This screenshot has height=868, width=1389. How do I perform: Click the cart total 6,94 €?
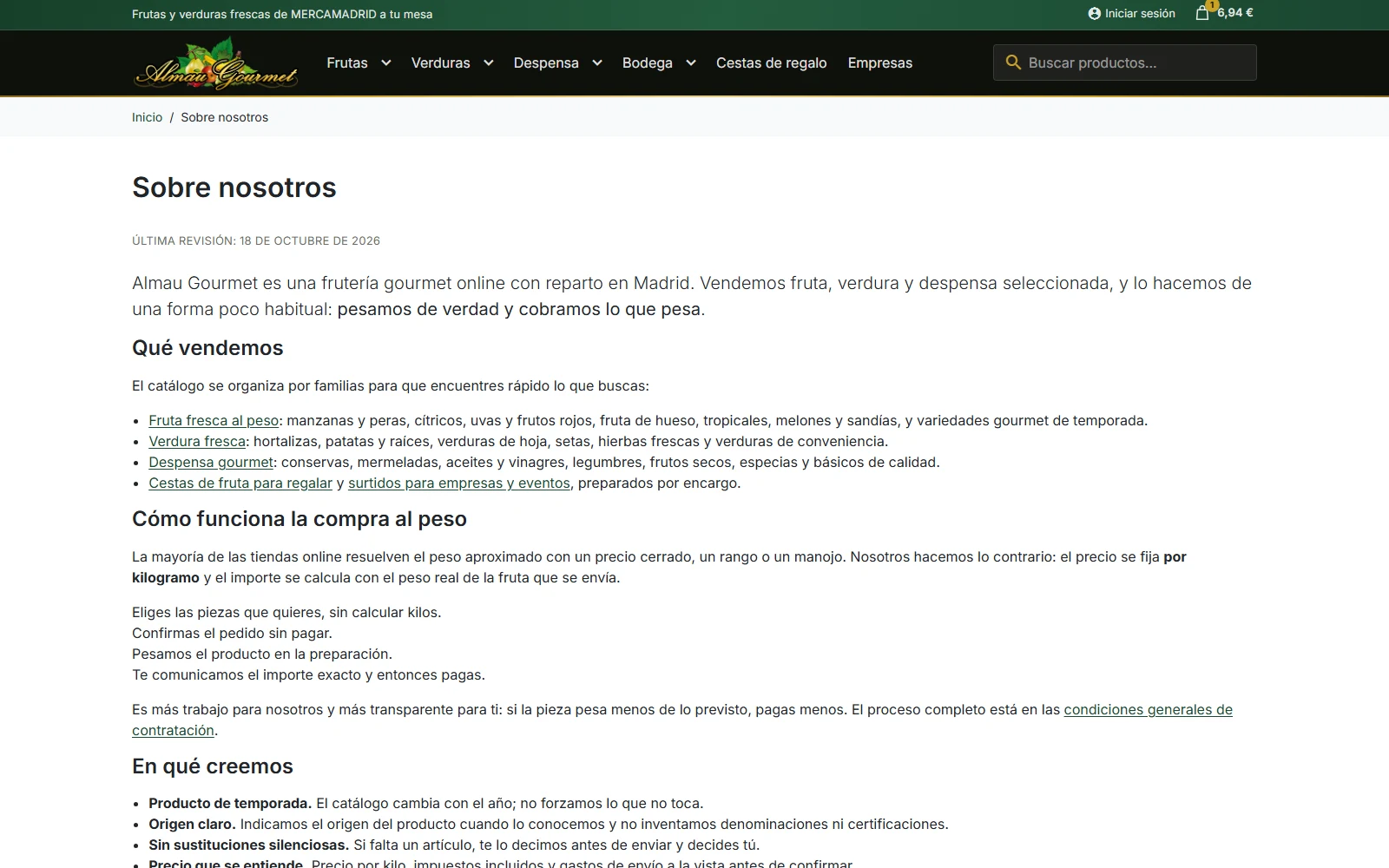pyautogui.click(x=1235, y=13)
